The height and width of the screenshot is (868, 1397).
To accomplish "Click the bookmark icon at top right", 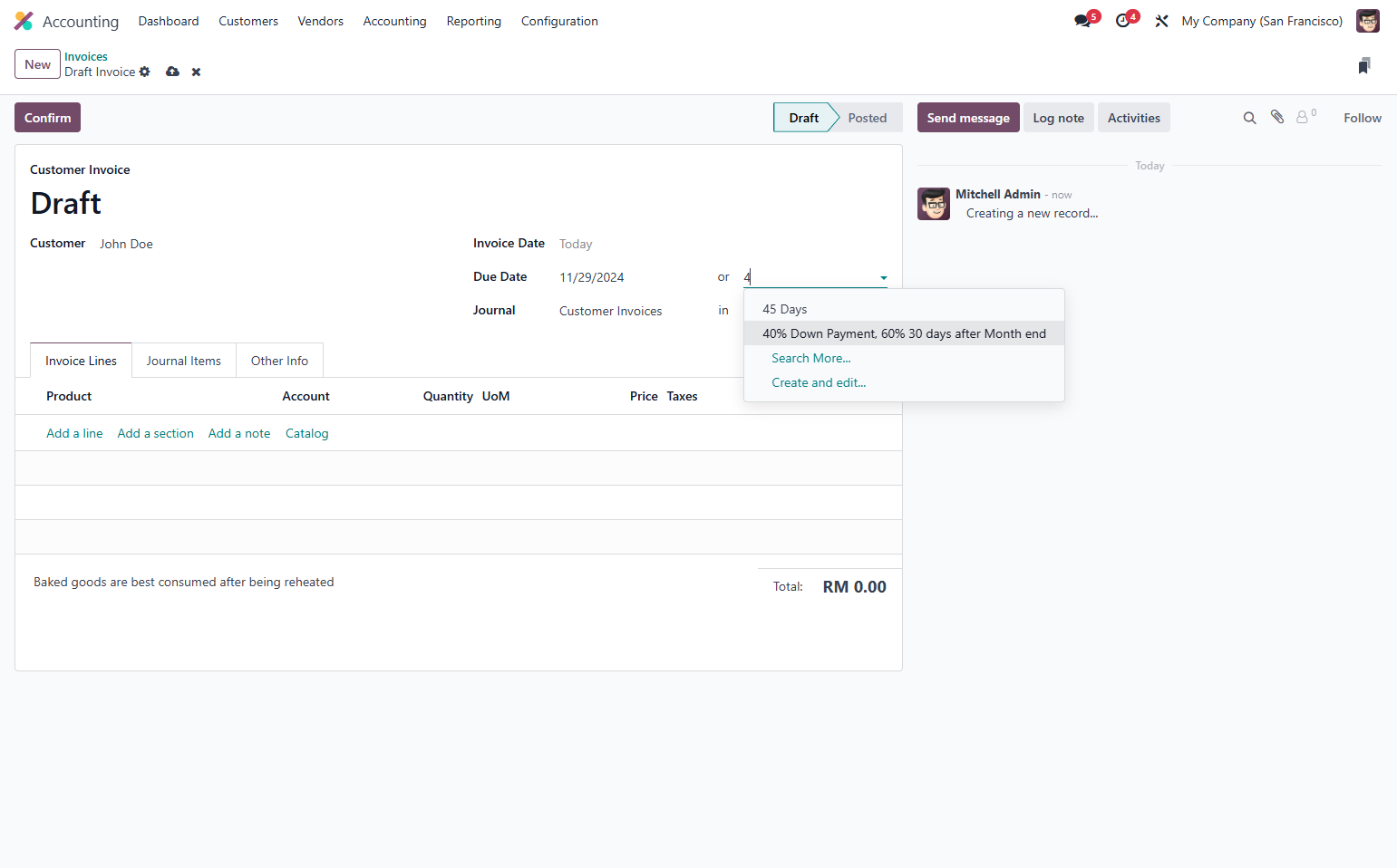I will click(1364, 65).
